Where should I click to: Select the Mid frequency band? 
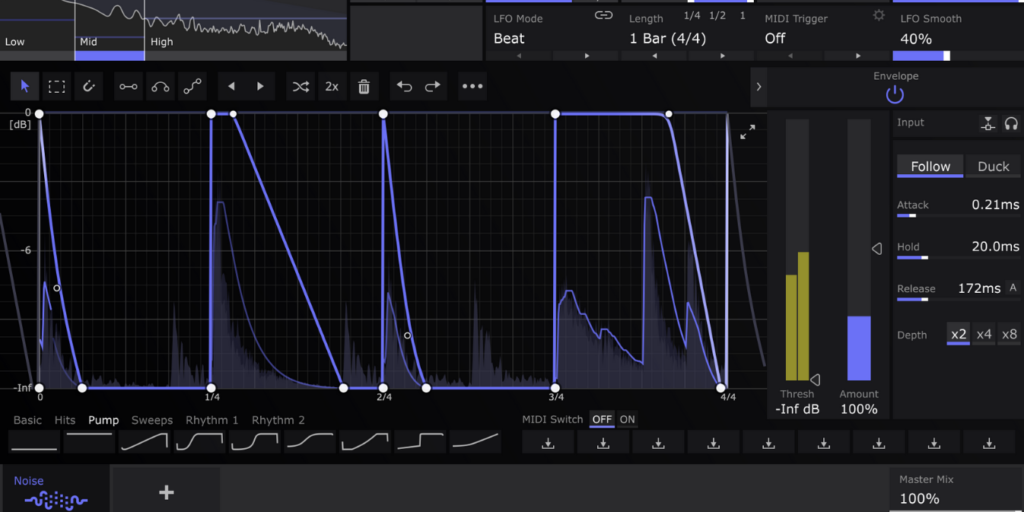coord(110,30)
